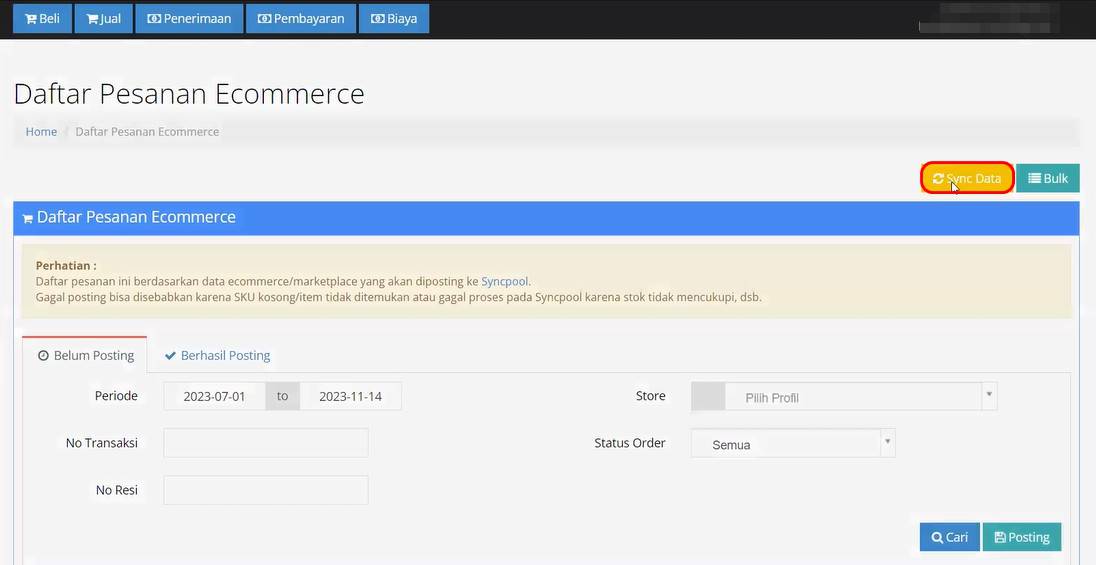
Task: Focus the No Transaksi text field
Action: 265,443
